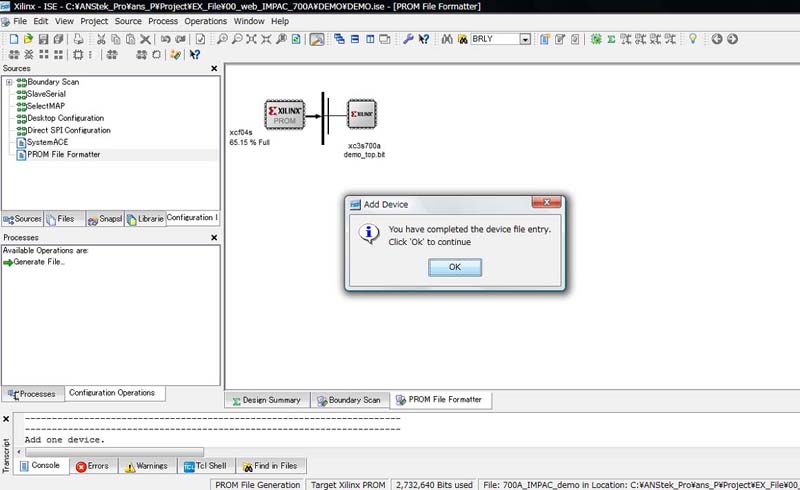Click the binoculars Find icon
The height and width of the screenshot is (490, 800).
447,39
